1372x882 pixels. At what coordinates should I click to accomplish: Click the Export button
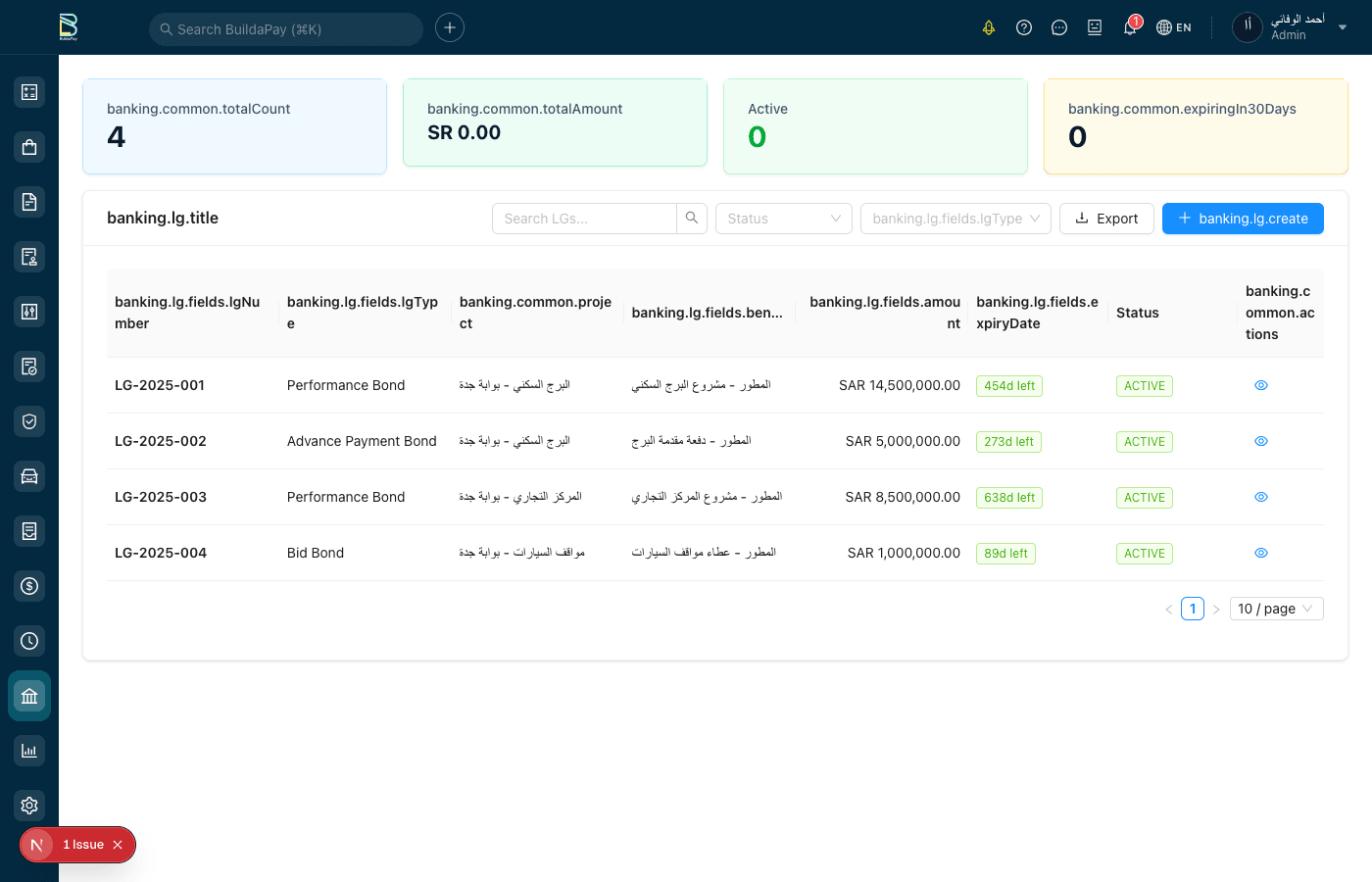pyautogui.click(x=1106, y=219)
